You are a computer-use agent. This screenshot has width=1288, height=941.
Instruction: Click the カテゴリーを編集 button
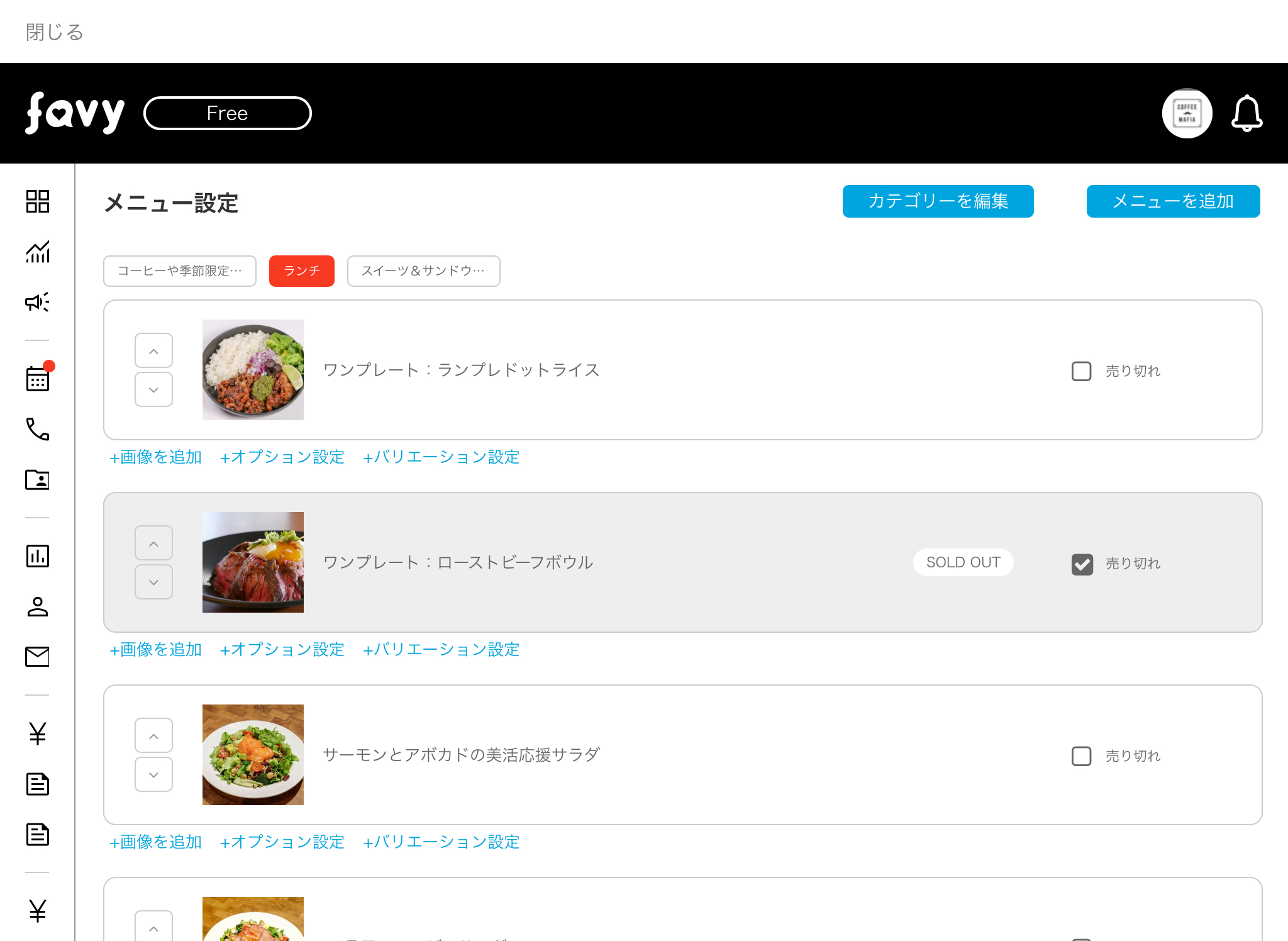938,201
